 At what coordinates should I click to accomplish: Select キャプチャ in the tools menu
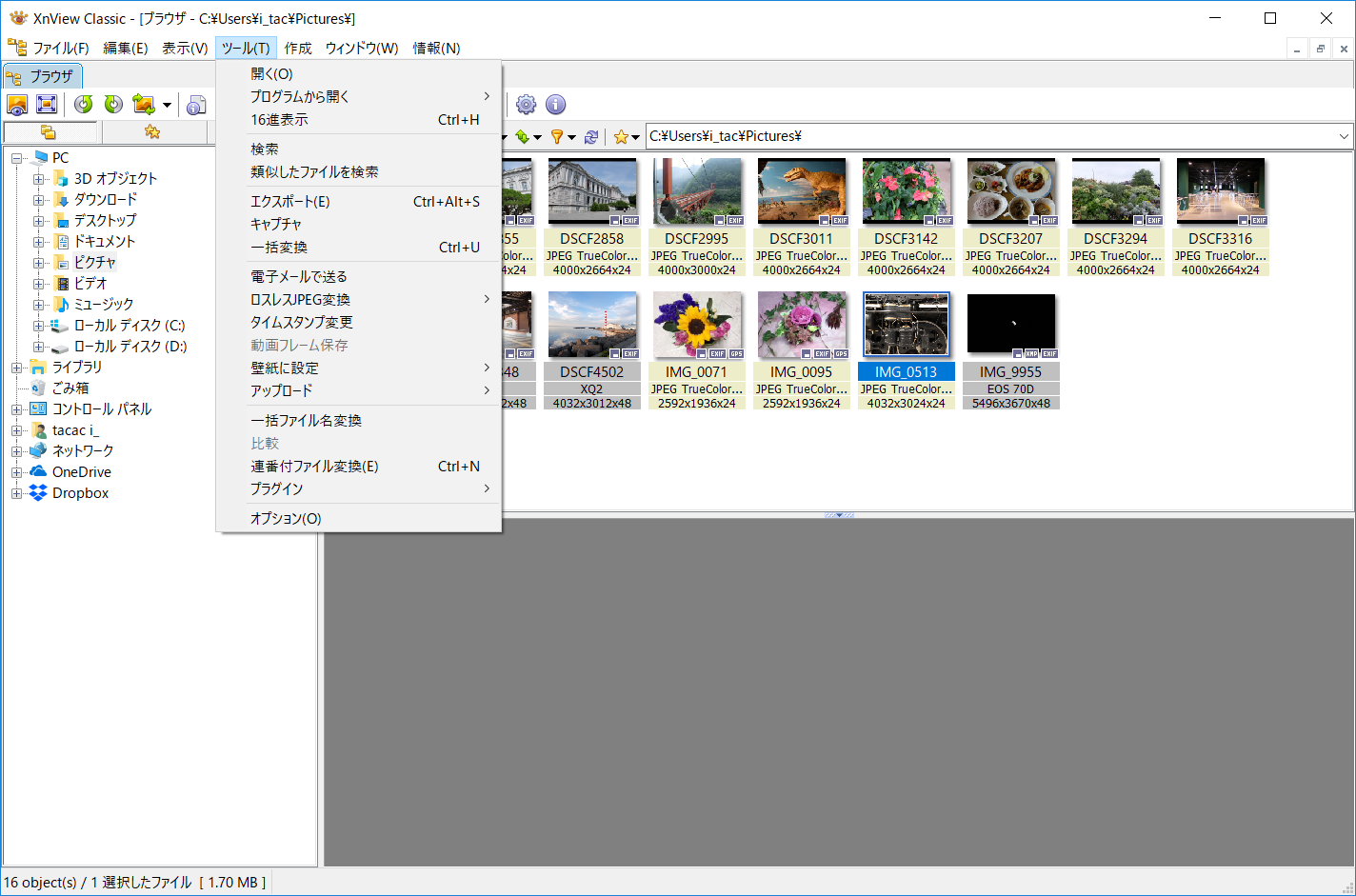tap(359, 225)
